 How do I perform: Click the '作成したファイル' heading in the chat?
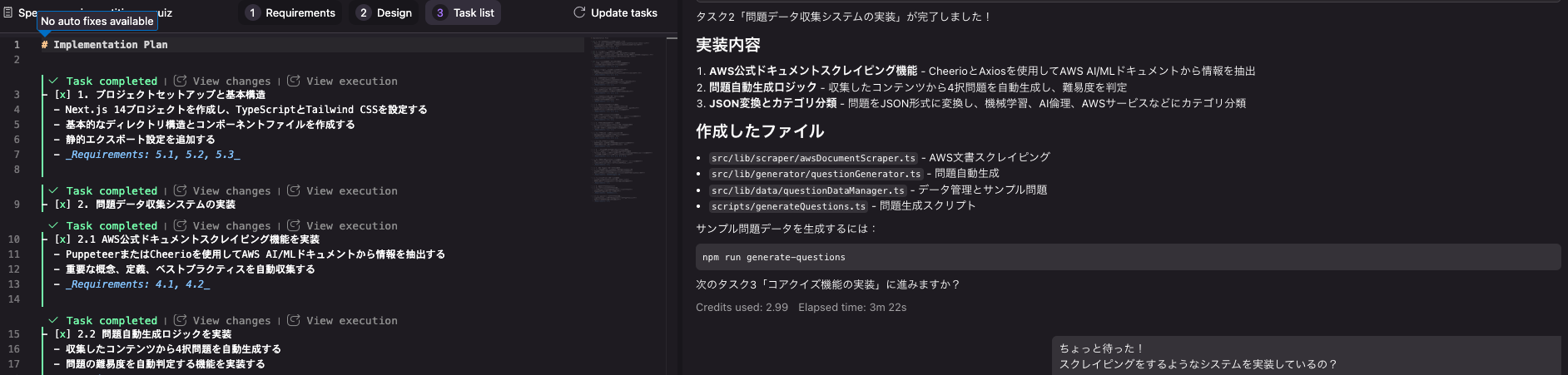(760, 131)
